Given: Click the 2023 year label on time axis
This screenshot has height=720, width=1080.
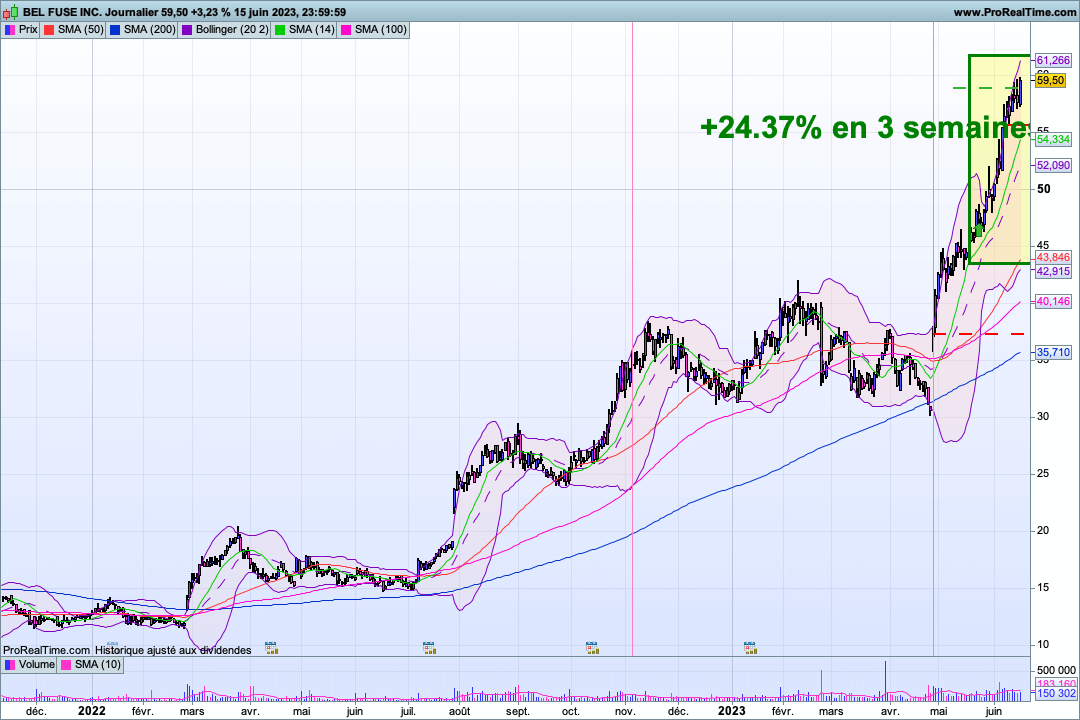Looking at the screenshot, I should tap(731, 711).
